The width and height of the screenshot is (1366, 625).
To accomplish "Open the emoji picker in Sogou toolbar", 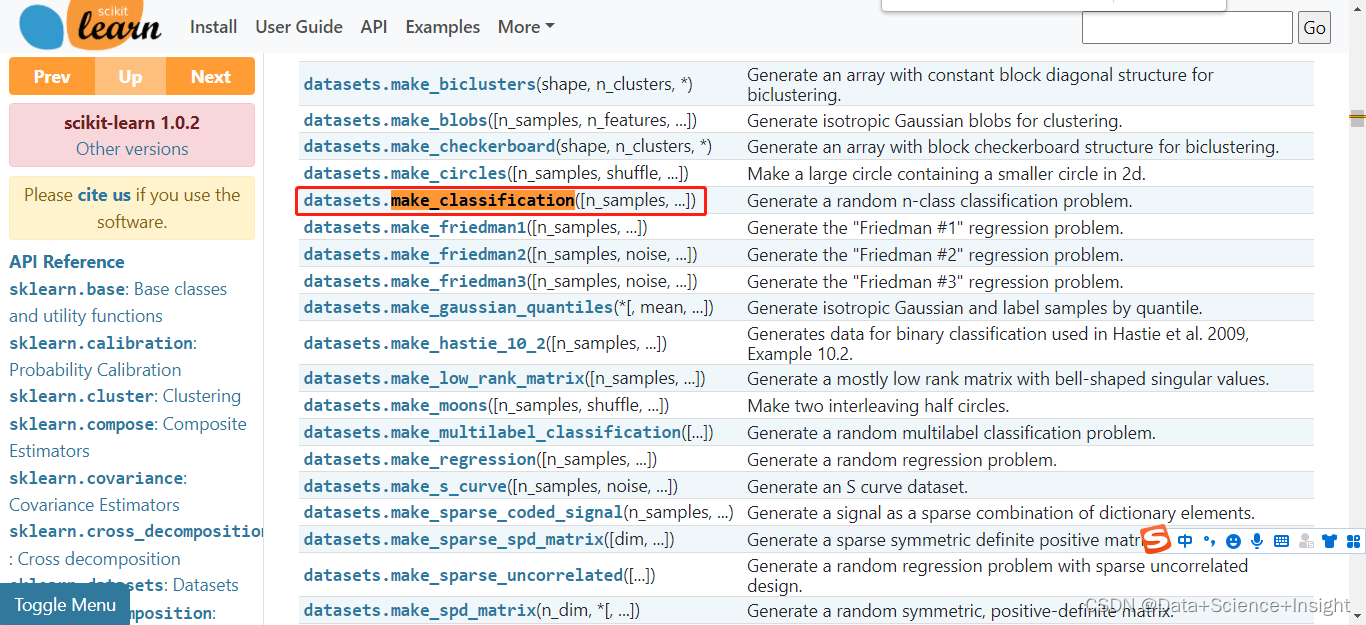I will 1233,540.
